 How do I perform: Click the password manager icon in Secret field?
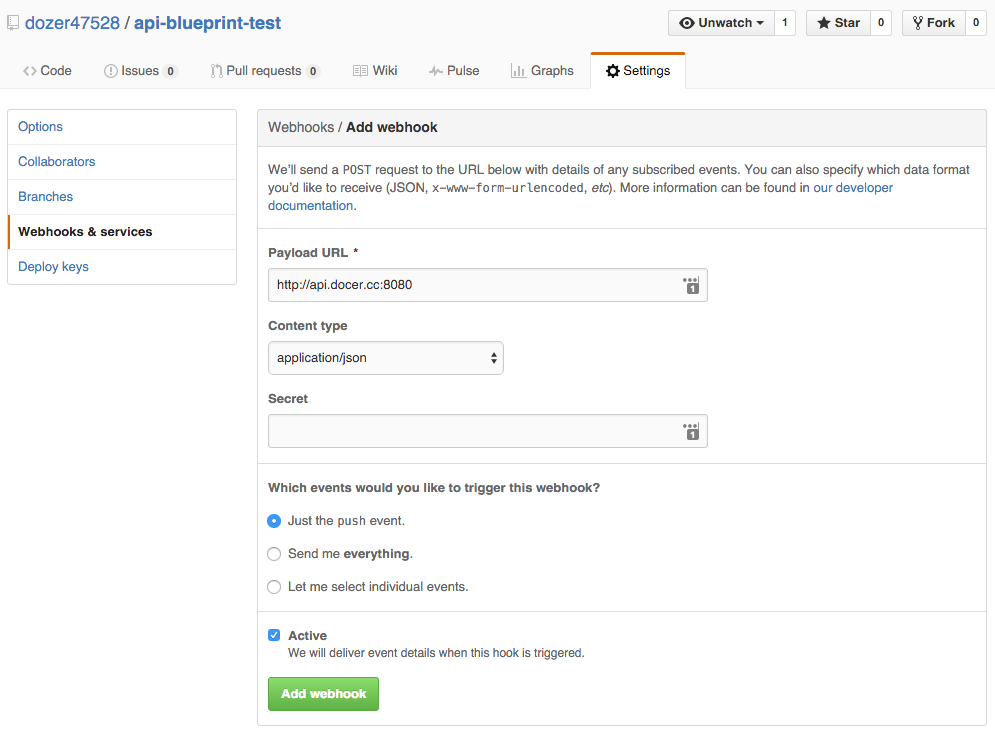(x=691, y=431)
